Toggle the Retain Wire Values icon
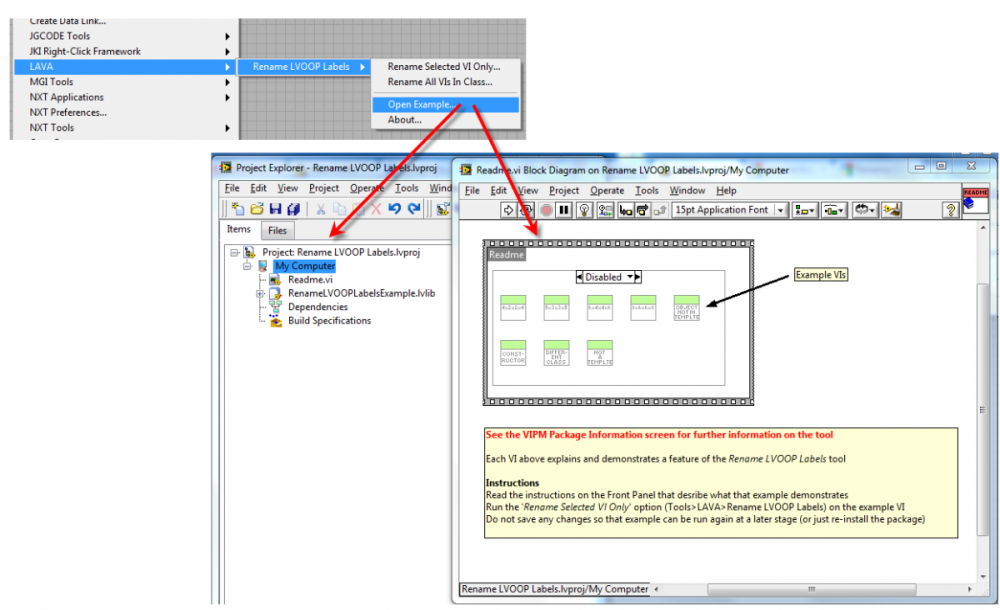This screenshot has height=610, width=1000. click(x=605, y=210)
